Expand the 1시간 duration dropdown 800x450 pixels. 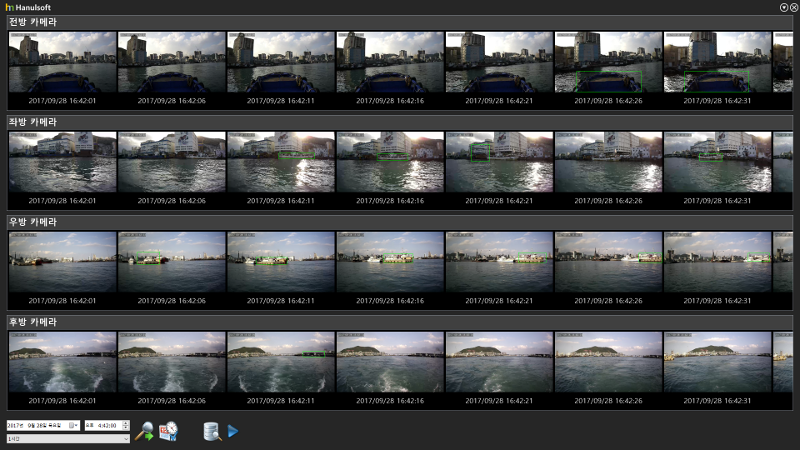pyautogui.click(x=125, y=438)
